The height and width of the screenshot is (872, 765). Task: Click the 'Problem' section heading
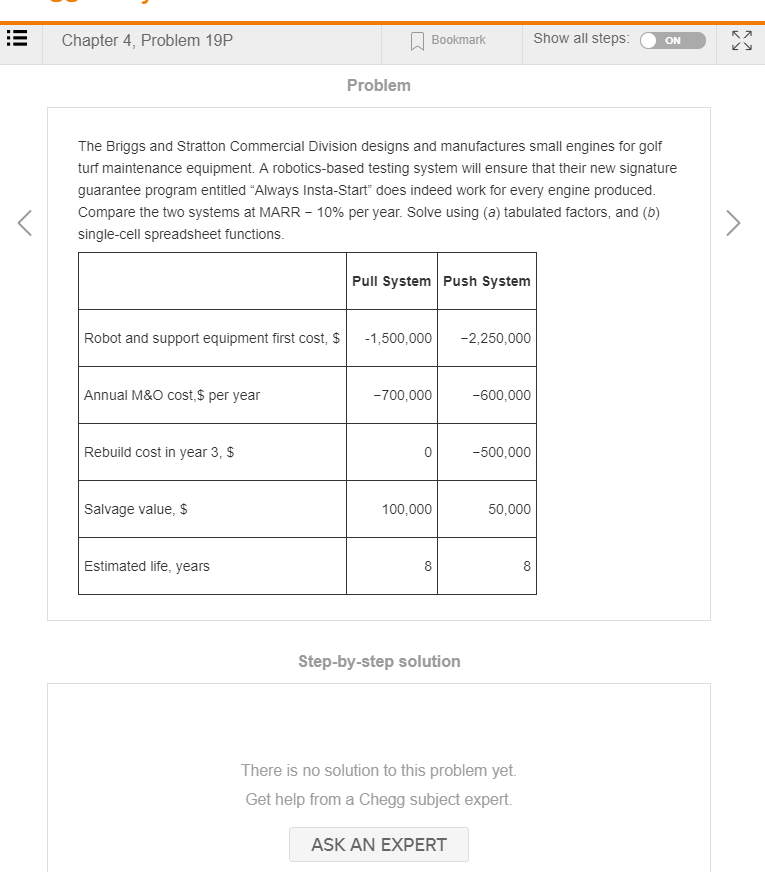[378, 85]
